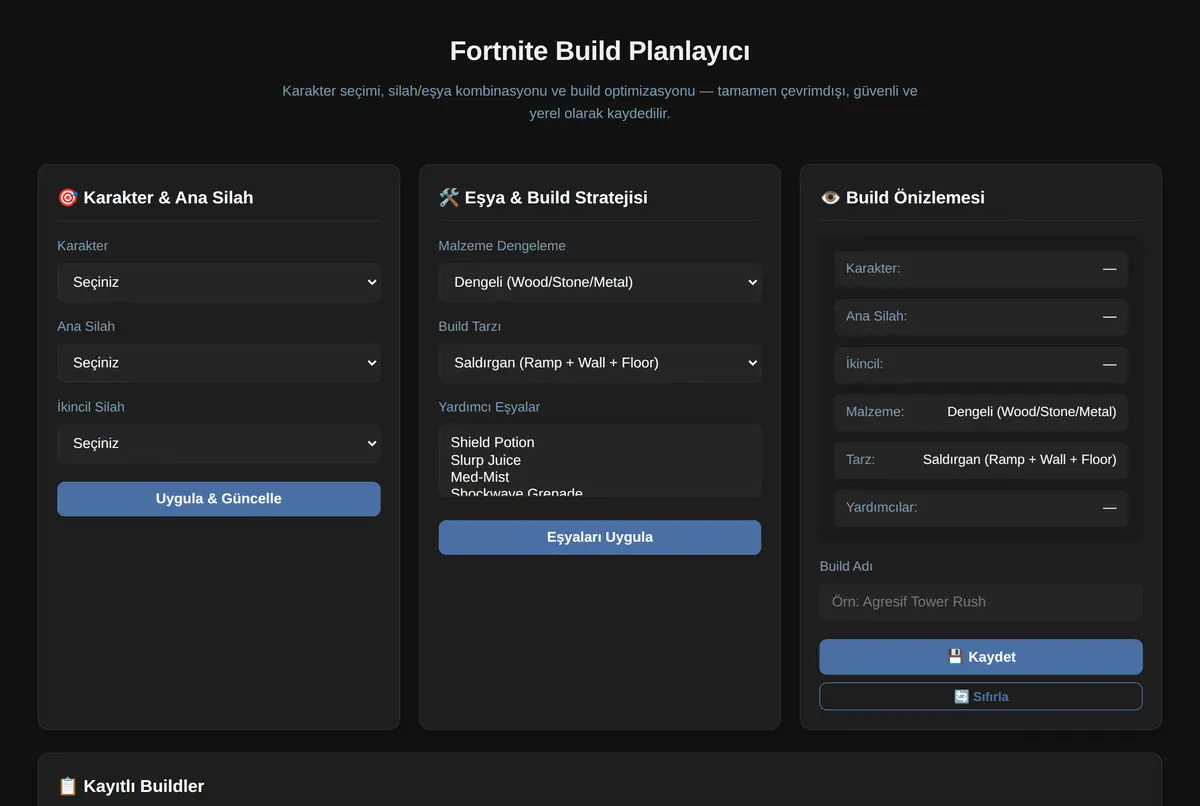Image resolution: width=1200 pixels, height=806 pixels.
Task: Open the Build Tarzı dropdown
Action: click(599, 363)
